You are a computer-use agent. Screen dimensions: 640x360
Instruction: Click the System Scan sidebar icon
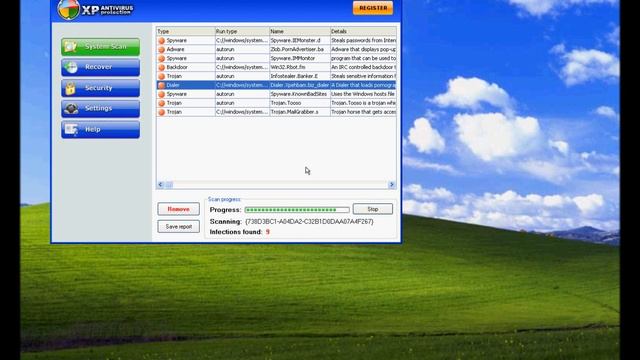(x=71, y=47)
